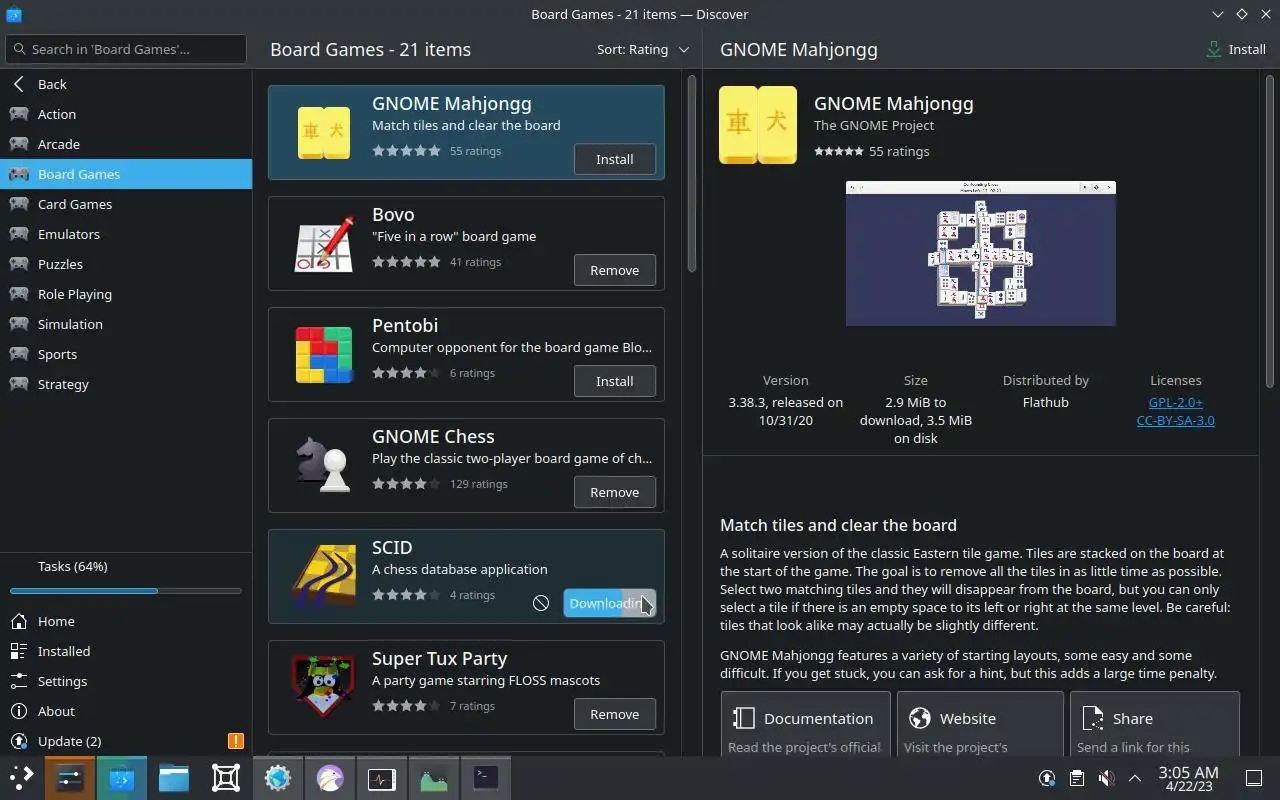The width and height of the screenshot is (1280, 800).
Task: Switch to Discover in the taskbar
Action: (122, 777)
